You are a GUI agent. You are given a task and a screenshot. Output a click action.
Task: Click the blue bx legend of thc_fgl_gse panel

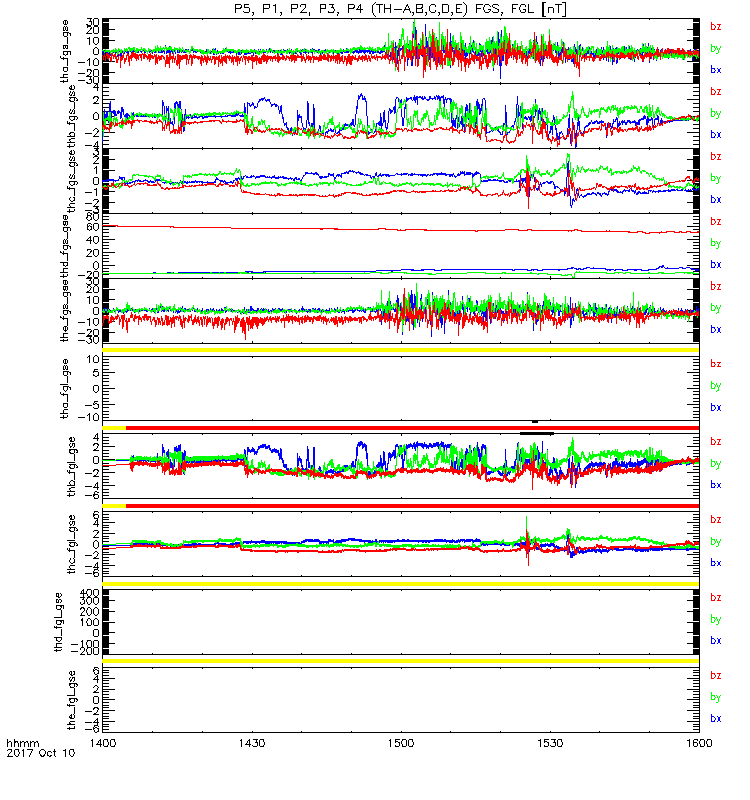point(715,563)
